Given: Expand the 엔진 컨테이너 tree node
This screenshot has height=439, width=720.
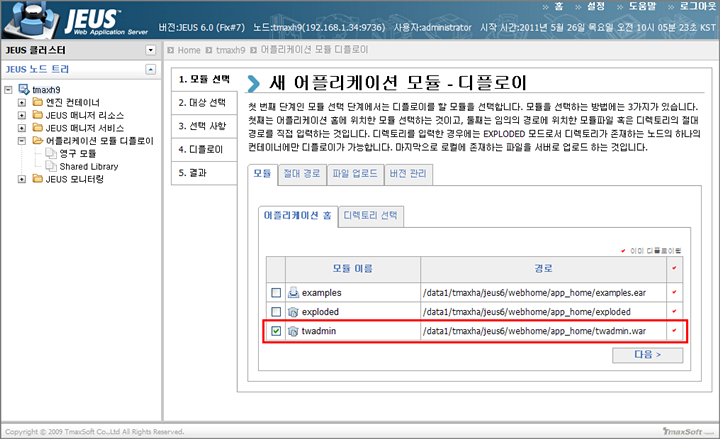Looking at the screenshot, I should [22, 102].
